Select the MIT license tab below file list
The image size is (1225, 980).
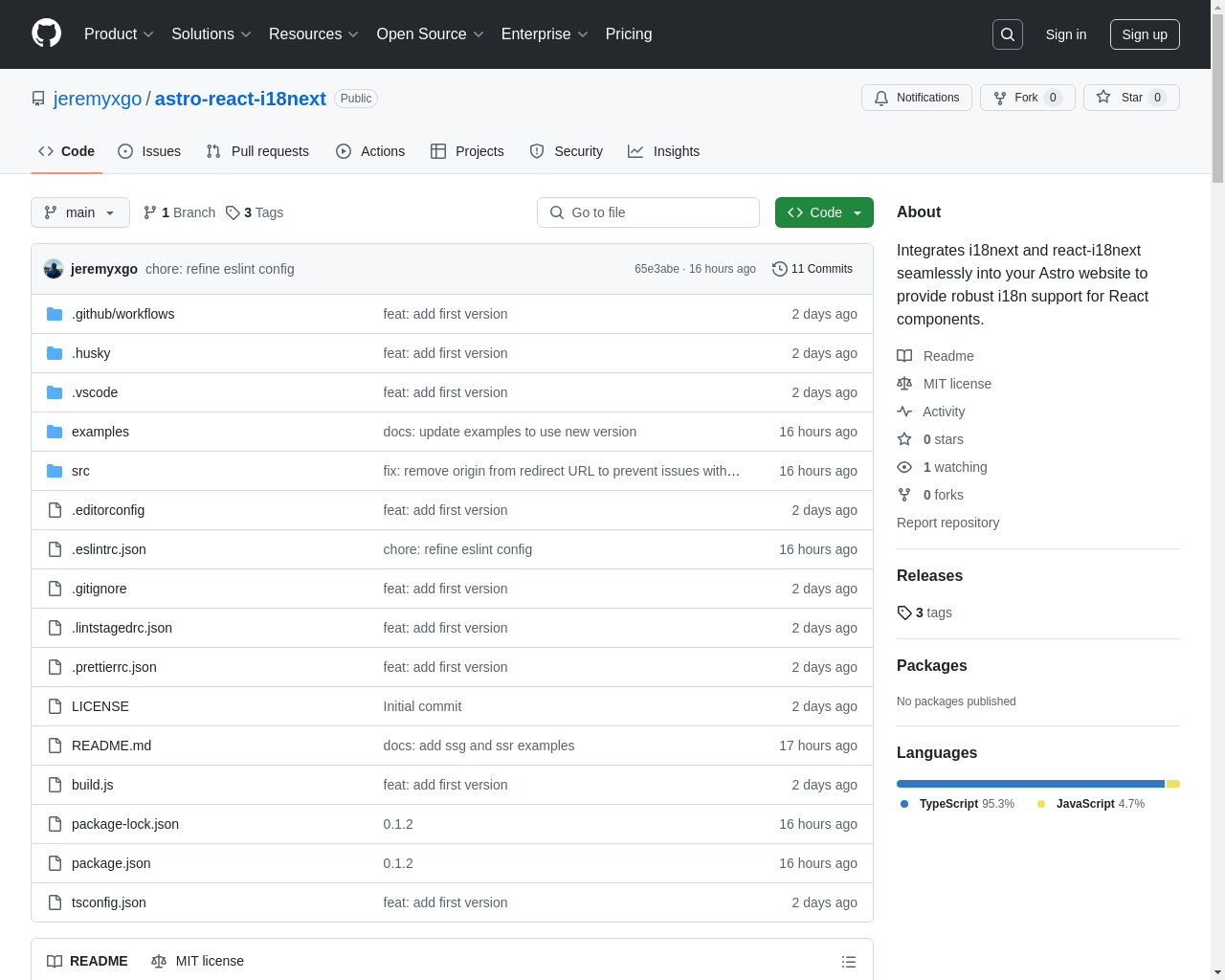point(197,961)
